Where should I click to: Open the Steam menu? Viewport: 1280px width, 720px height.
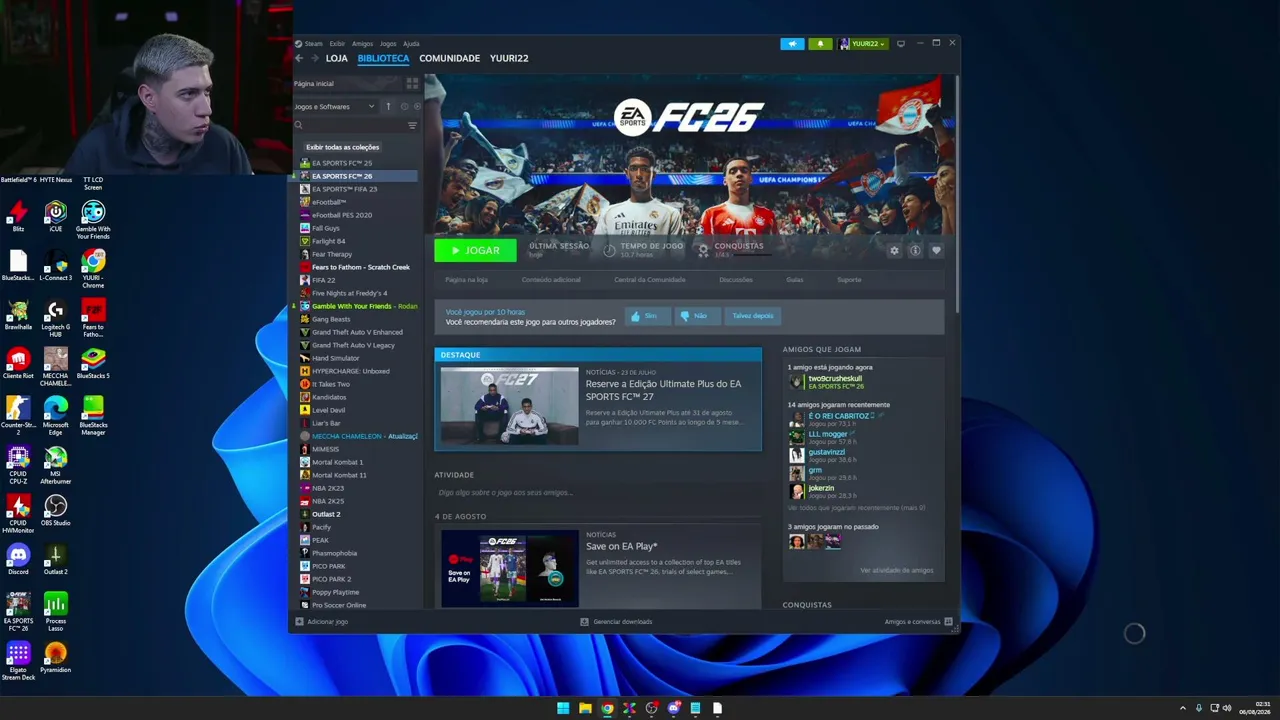point(313,44)
